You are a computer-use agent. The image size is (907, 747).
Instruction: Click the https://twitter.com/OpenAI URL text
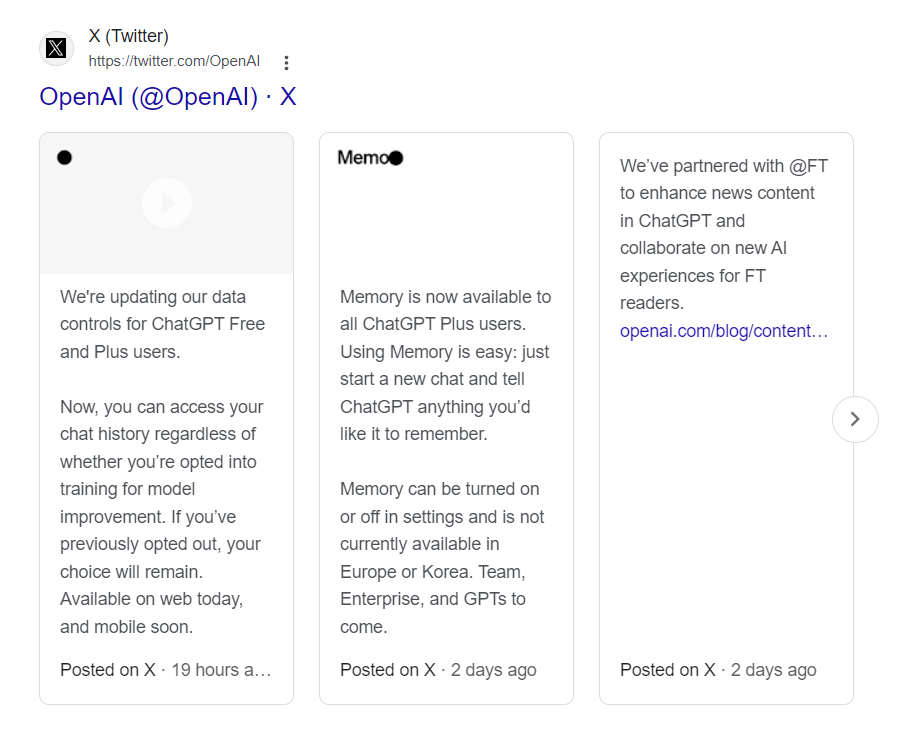[174, 61]
